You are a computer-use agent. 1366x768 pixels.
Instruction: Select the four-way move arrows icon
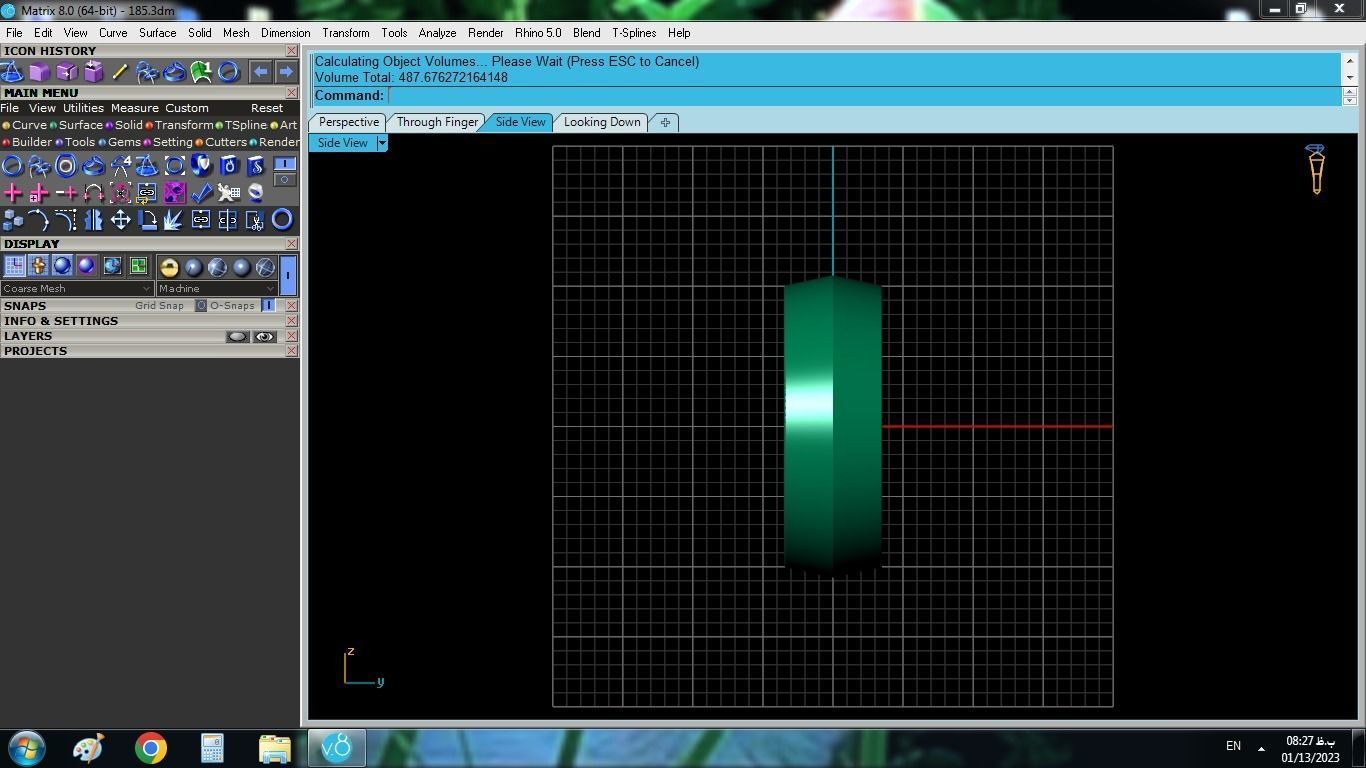tap(120, 220)
